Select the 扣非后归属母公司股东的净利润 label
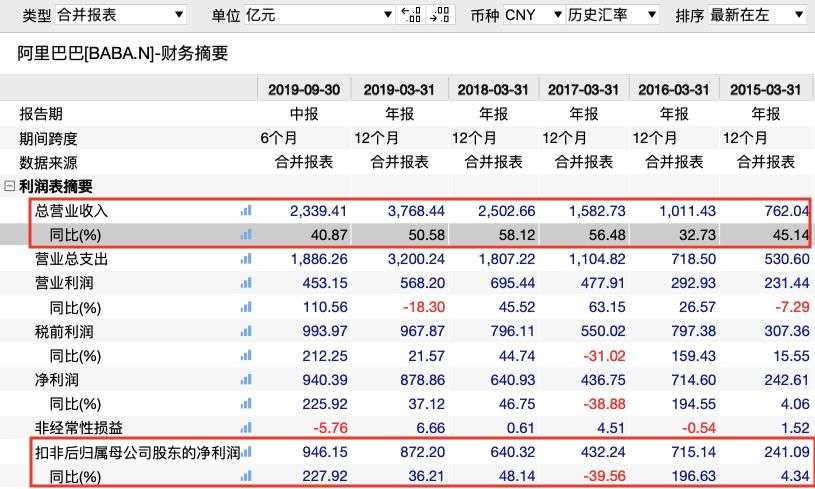 pos(137,452)
